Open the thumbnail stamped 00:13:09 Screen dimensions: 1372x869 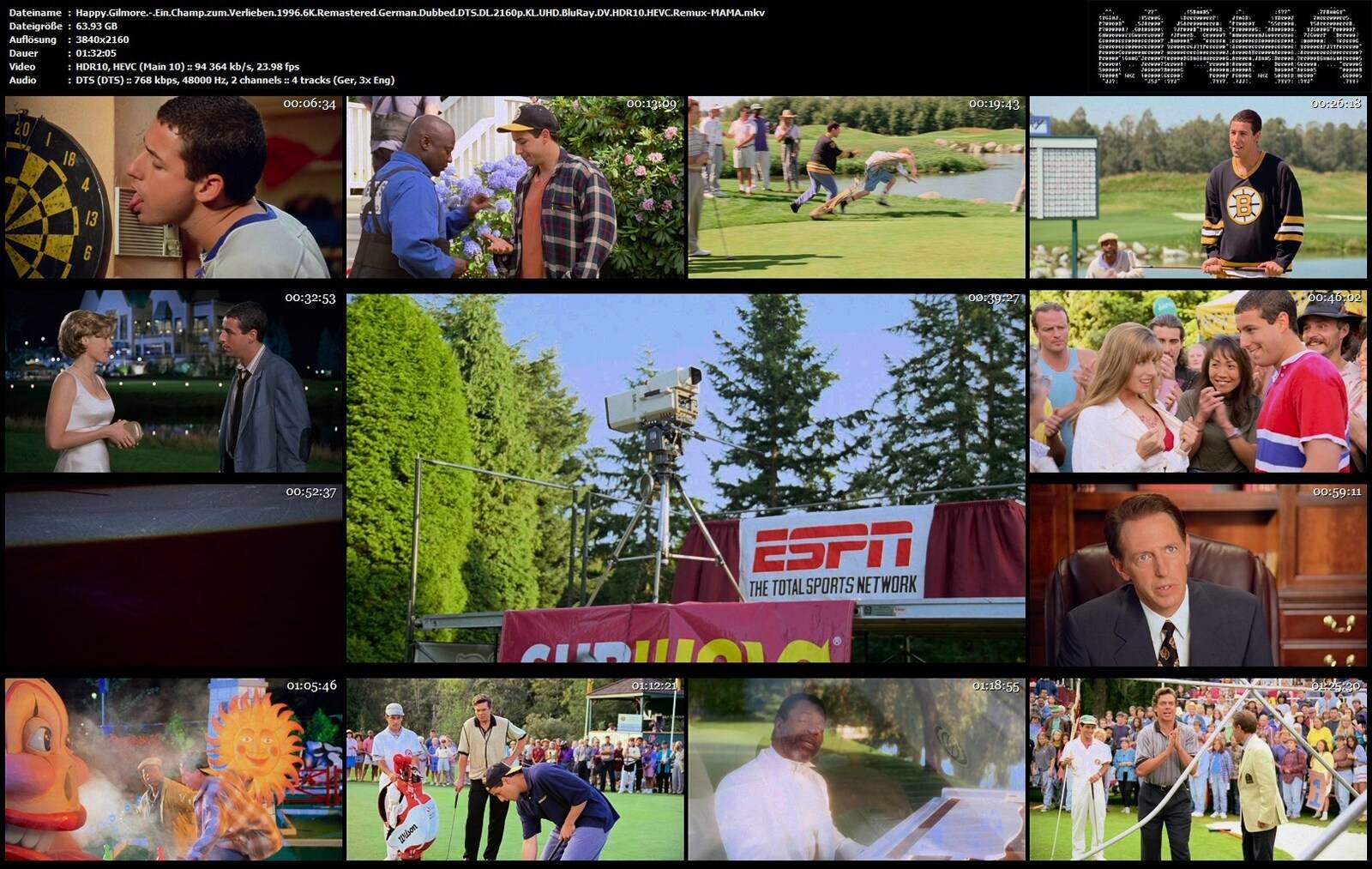point(515,187)
